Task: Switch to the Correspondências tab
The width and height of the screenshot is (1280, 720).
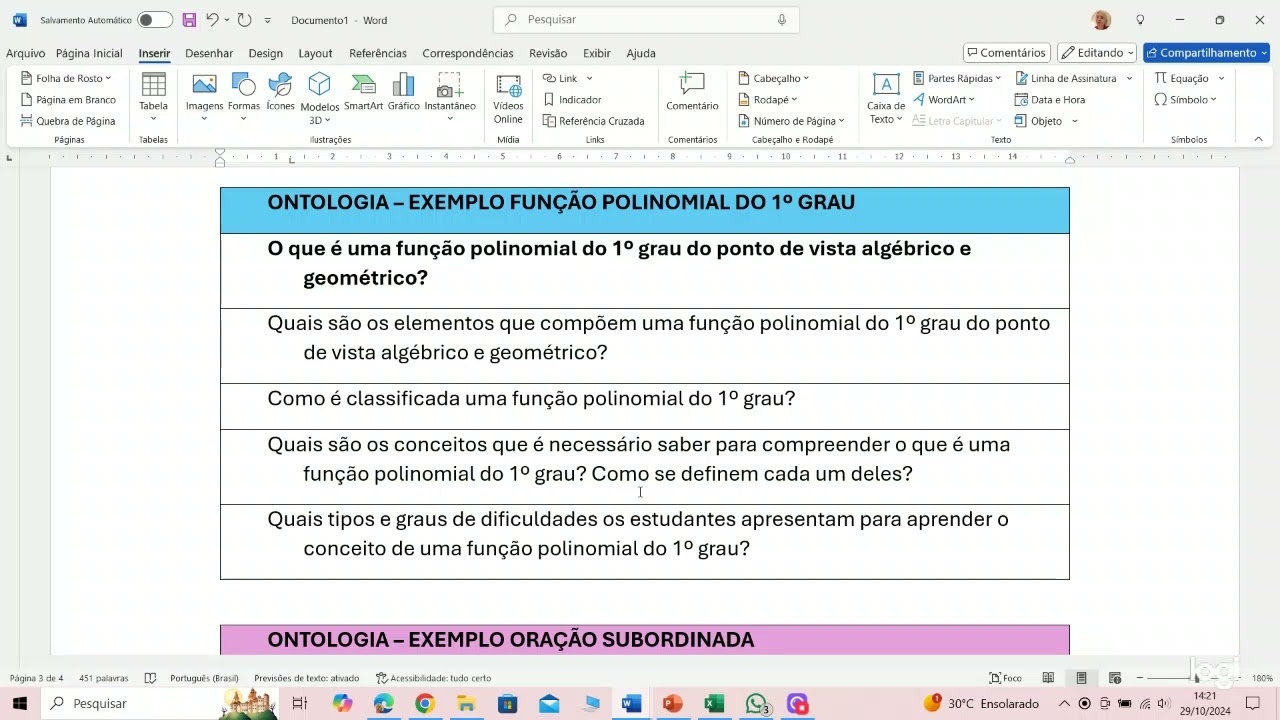Action: pos(468,53)
